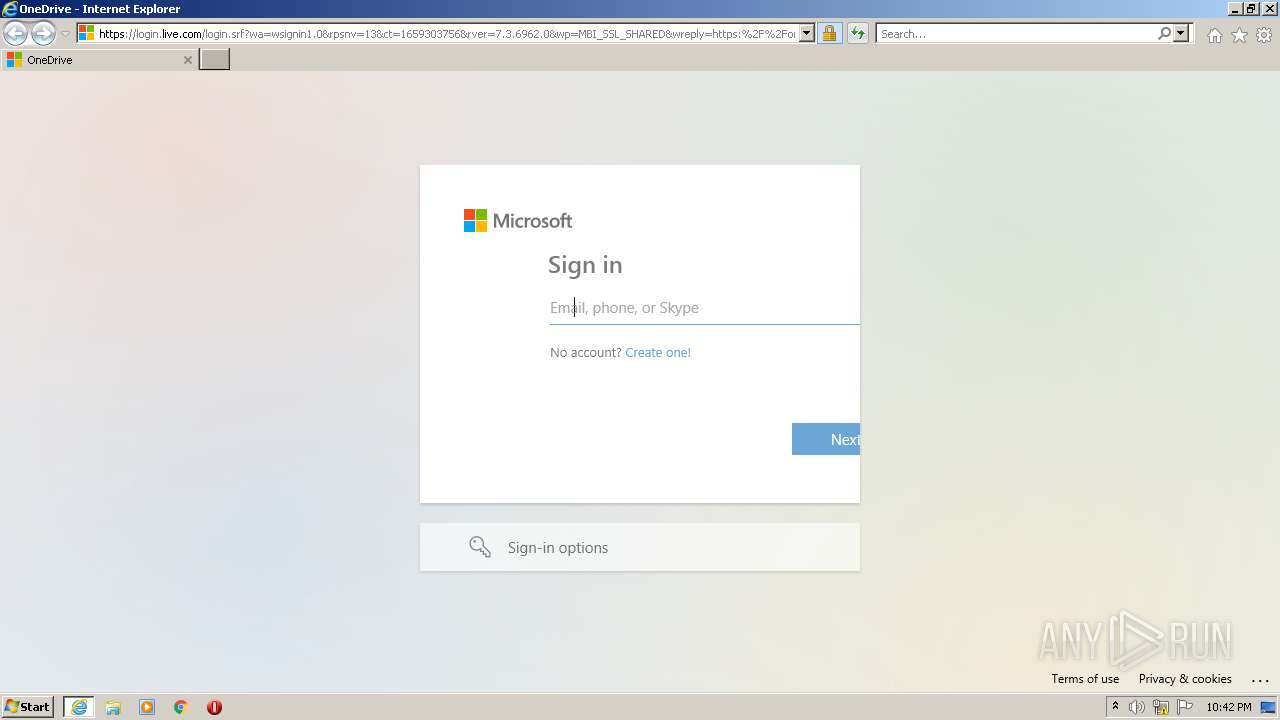
Task: Click the 10:42 PM clock
Action: click(x=1229, y=707)
